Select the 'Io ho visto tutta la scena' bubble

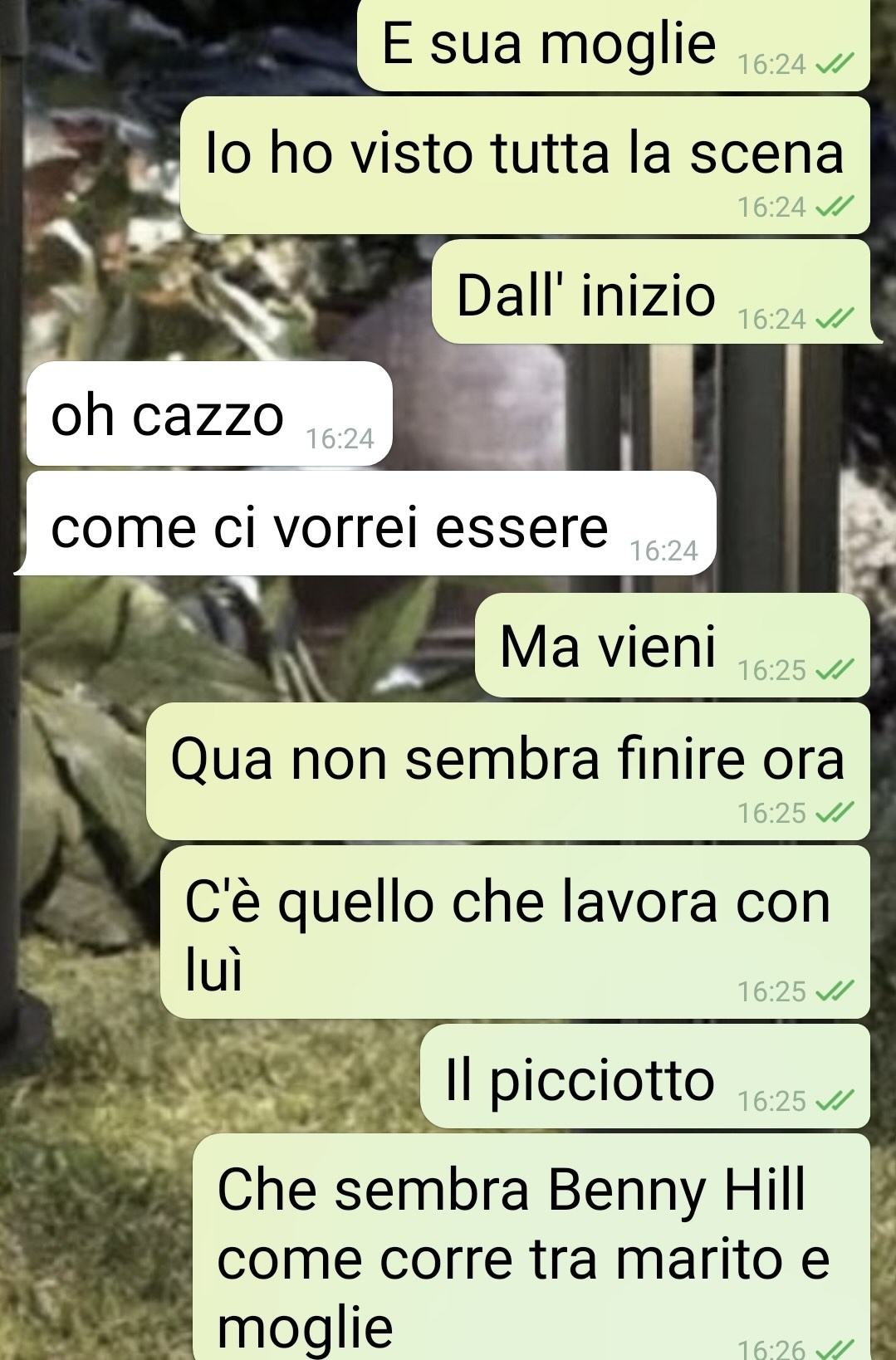(525, 165)
